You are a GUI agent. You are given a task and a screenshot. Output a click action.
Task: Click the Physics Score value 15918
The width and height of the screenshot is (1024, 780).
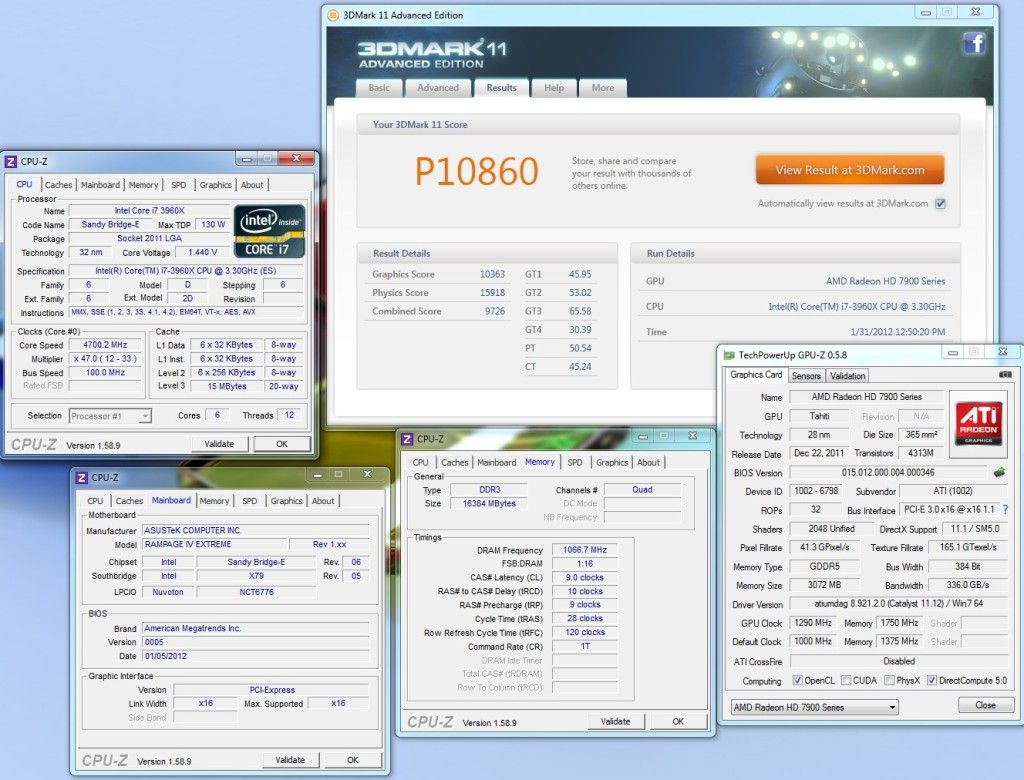click(492, 293)
